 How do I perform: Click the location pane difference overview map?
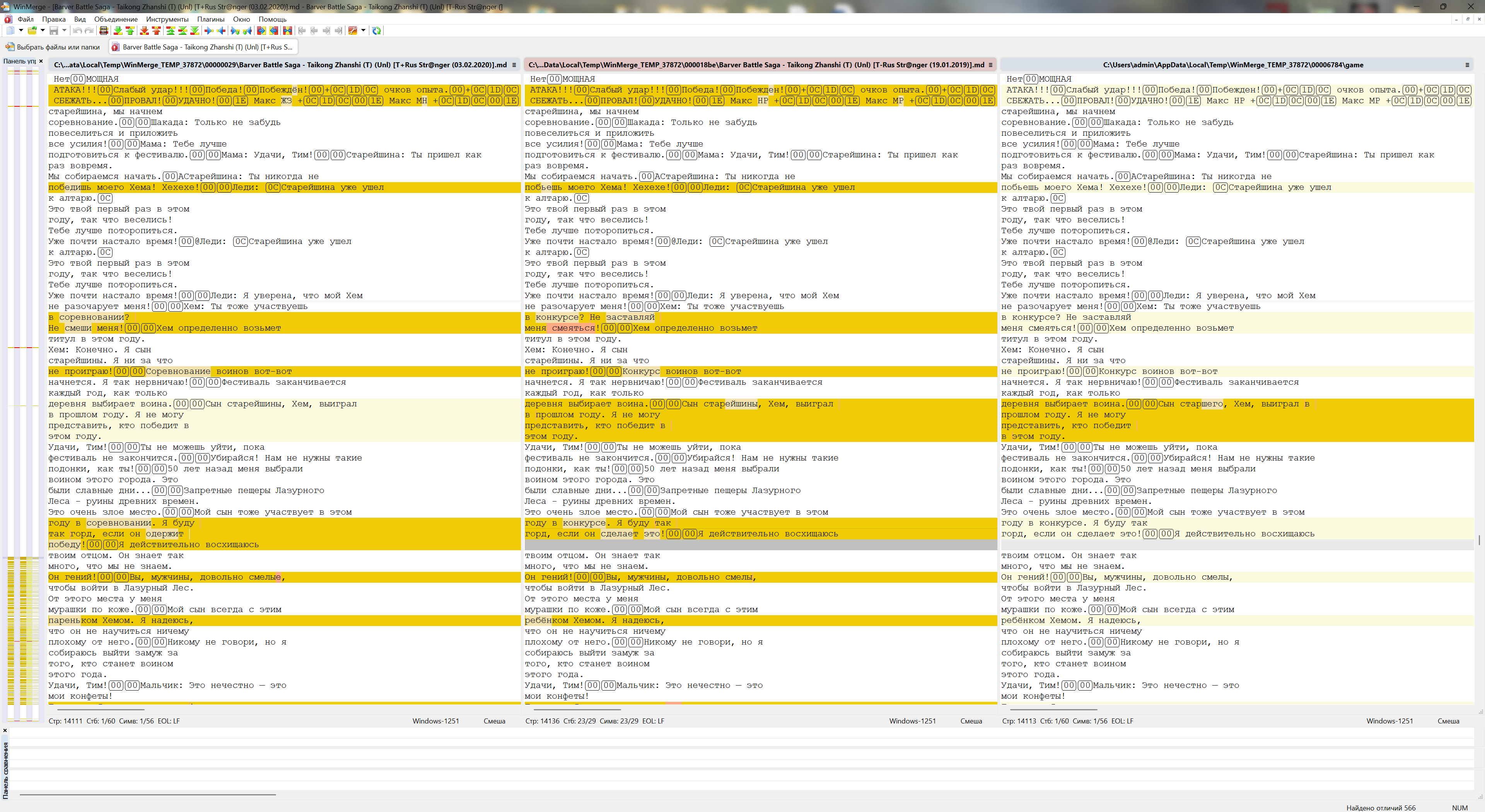click(24, 394)
